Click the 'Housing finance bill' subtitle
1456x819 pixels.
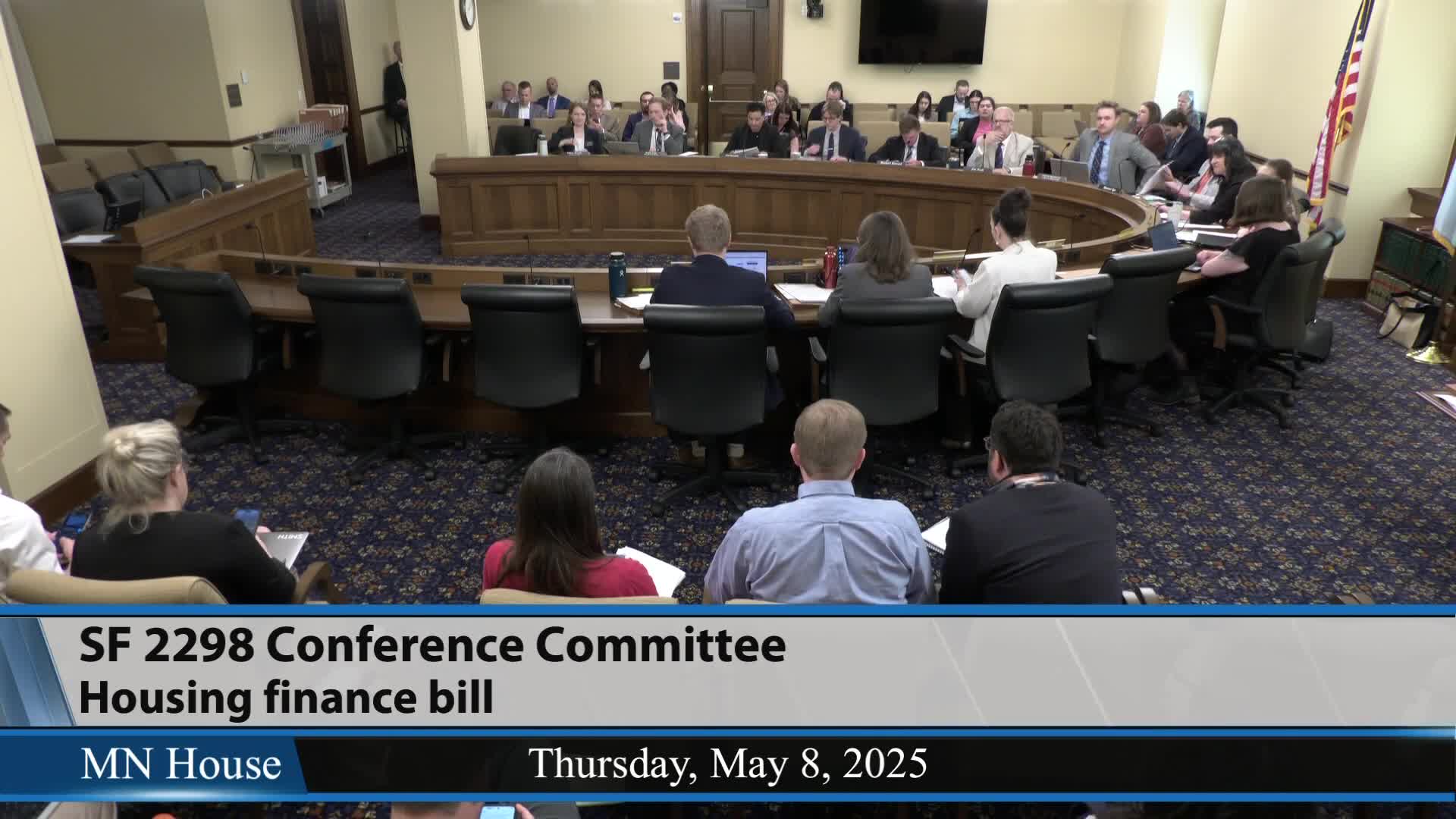click(x=286, y=698)
